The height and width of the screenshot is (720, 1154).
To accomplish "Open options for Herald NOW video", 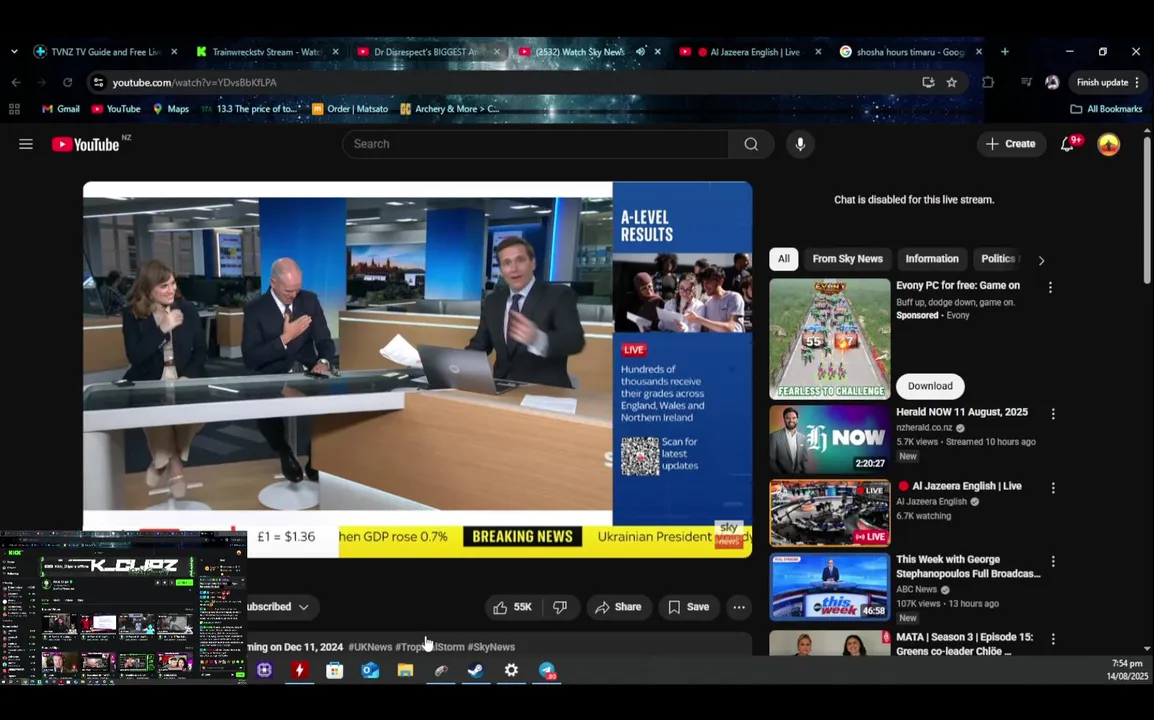I will (x=1053, y=414).
